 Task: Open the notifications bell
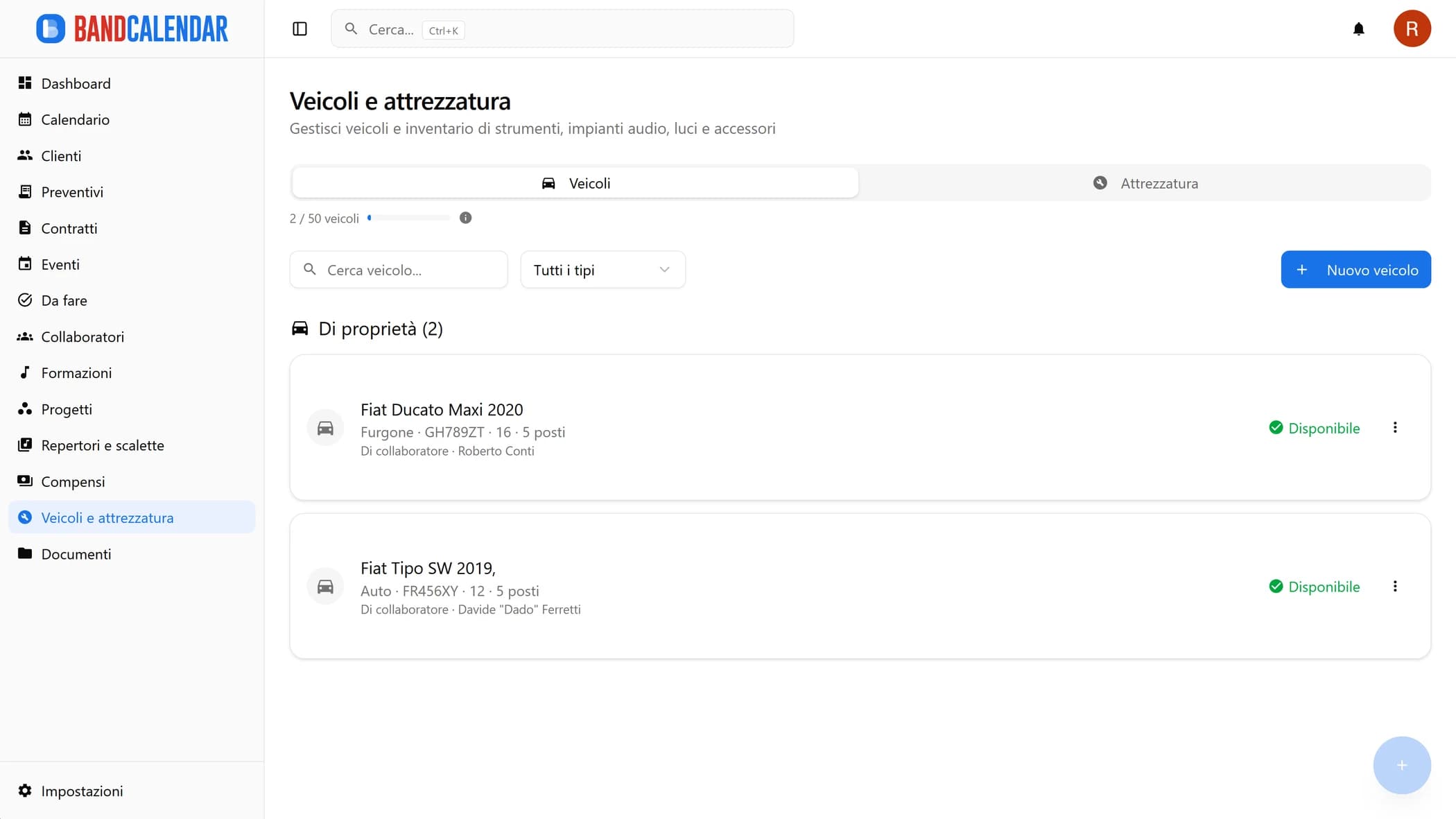tap(1358, 29)
